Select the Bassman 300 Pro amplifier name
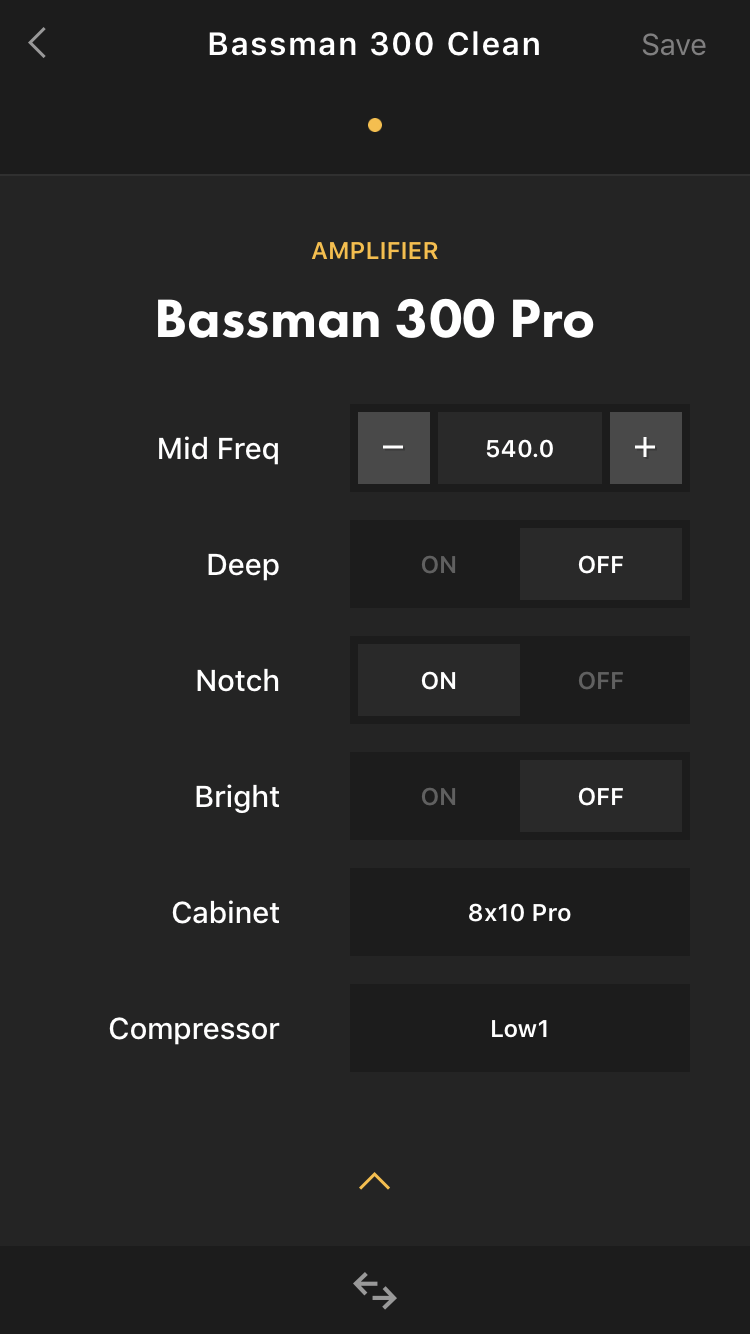Image resolution: width=750 pixels, height=1334 pixels. pyautogui.click(x=375, y=320)
